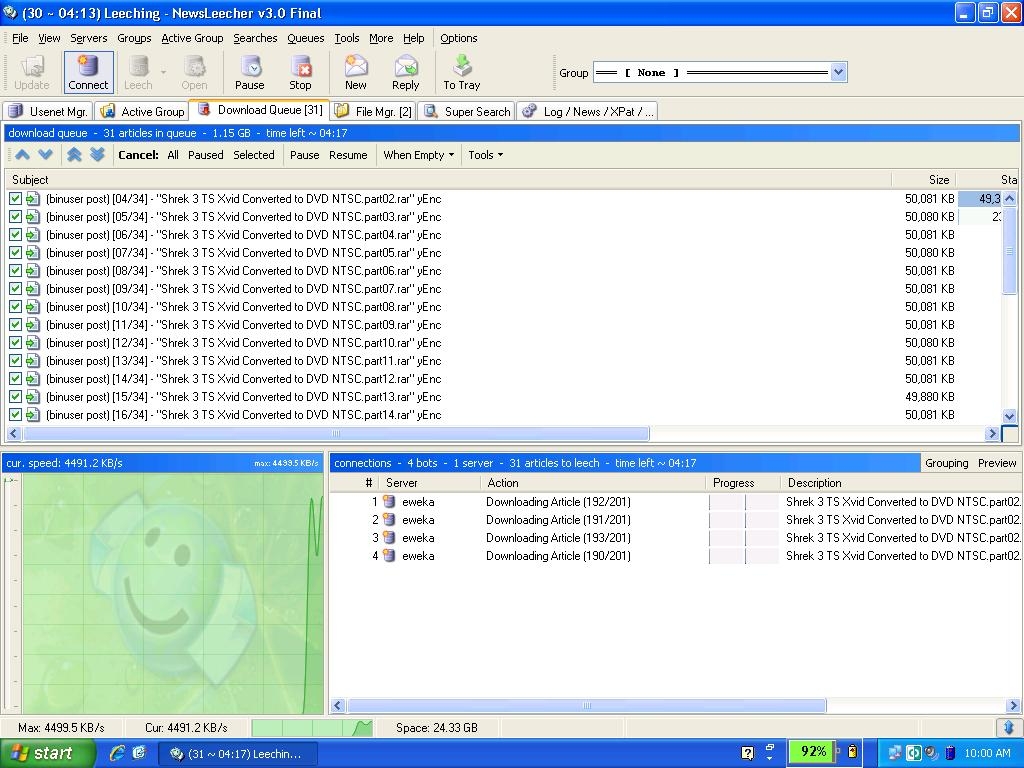Sort queue by the Size column header
This screenshot has height=768, width=1024.
pyautogui.click(x=923, y=180)
